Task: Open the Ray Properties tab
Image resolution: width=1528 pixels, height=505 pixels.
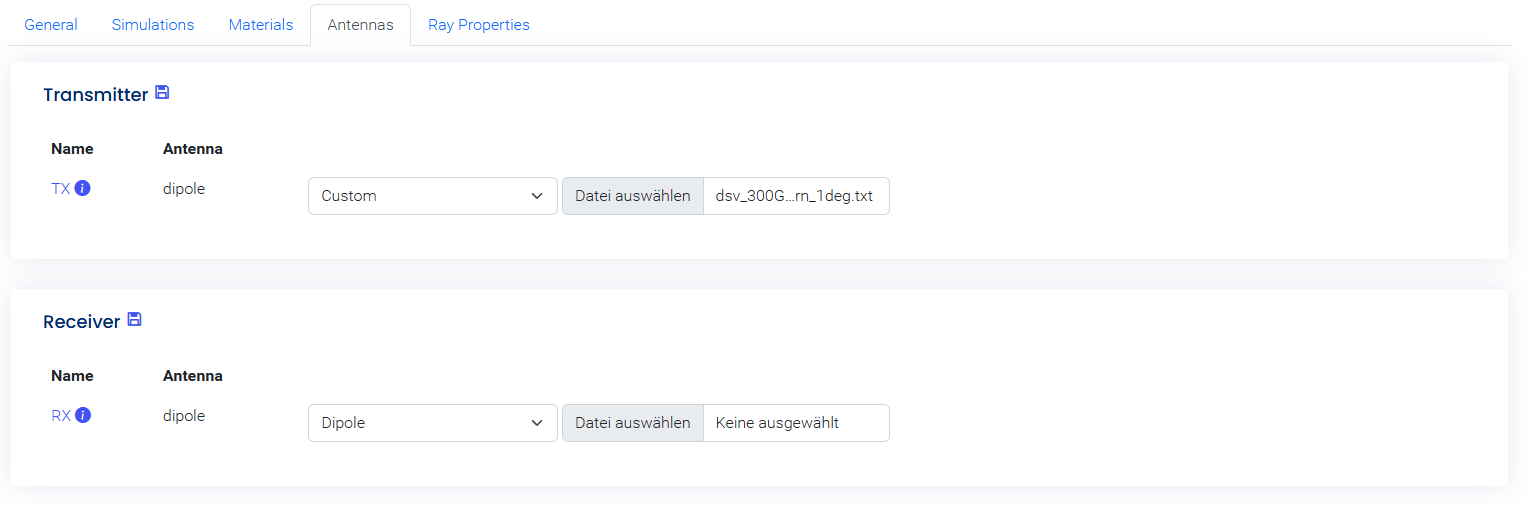Action: click(x=479, y=25)
